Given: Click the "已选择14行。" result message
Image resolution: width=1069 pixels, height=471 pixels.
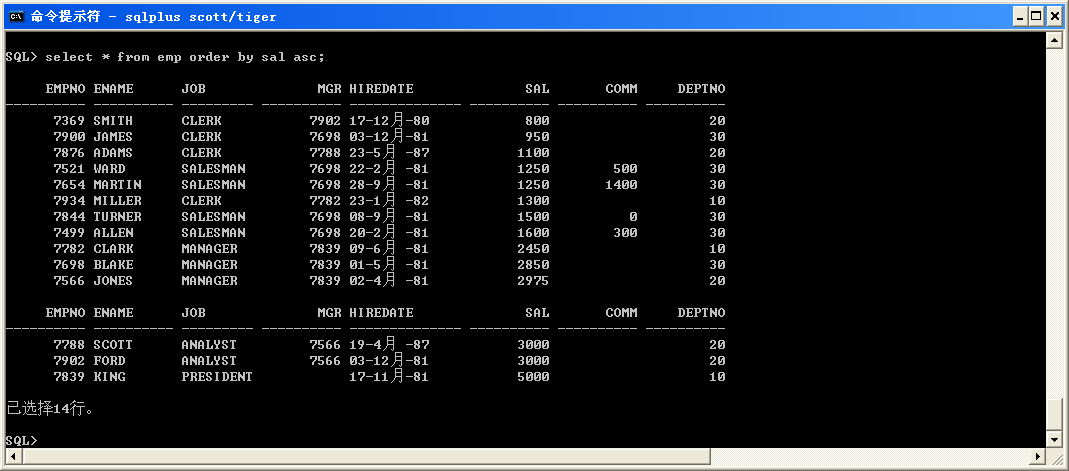Looking at the screenshot, I should (x=50, y=409).
